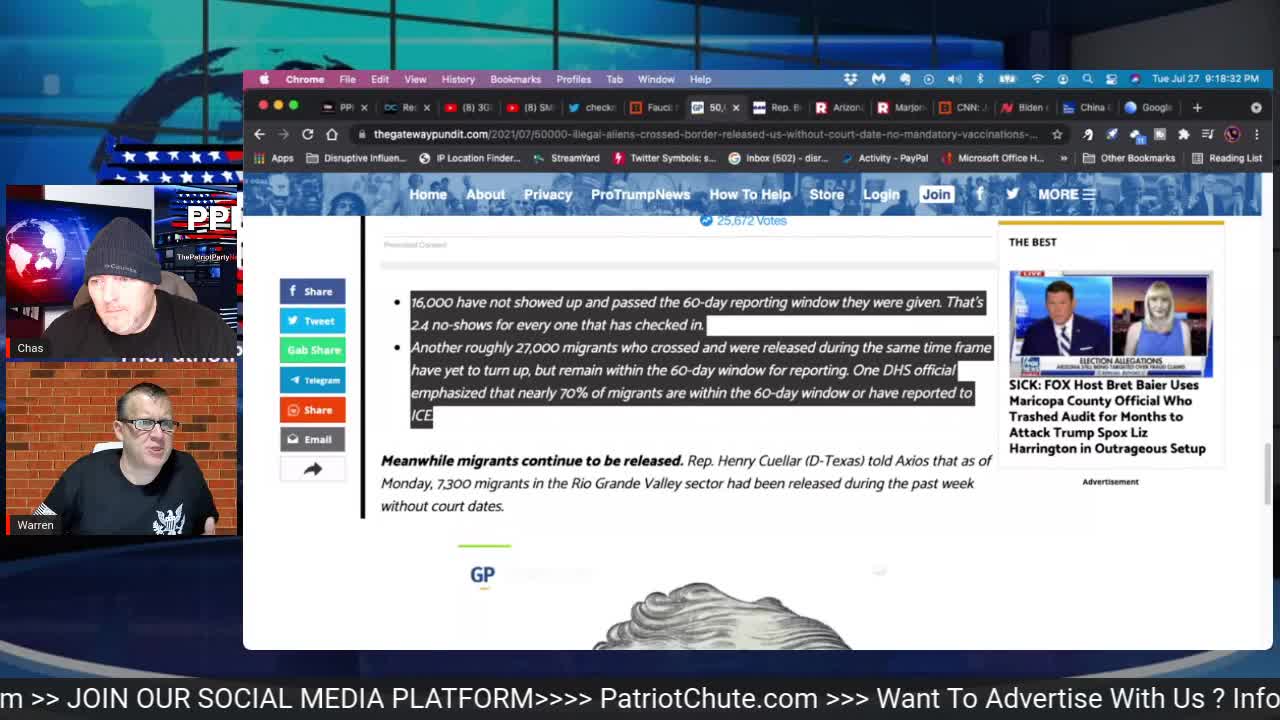Image resolution: width=1280 pixels, height=720 pixels.
Task: Open the site's Twitter page icon
Action: [1012, 194]
